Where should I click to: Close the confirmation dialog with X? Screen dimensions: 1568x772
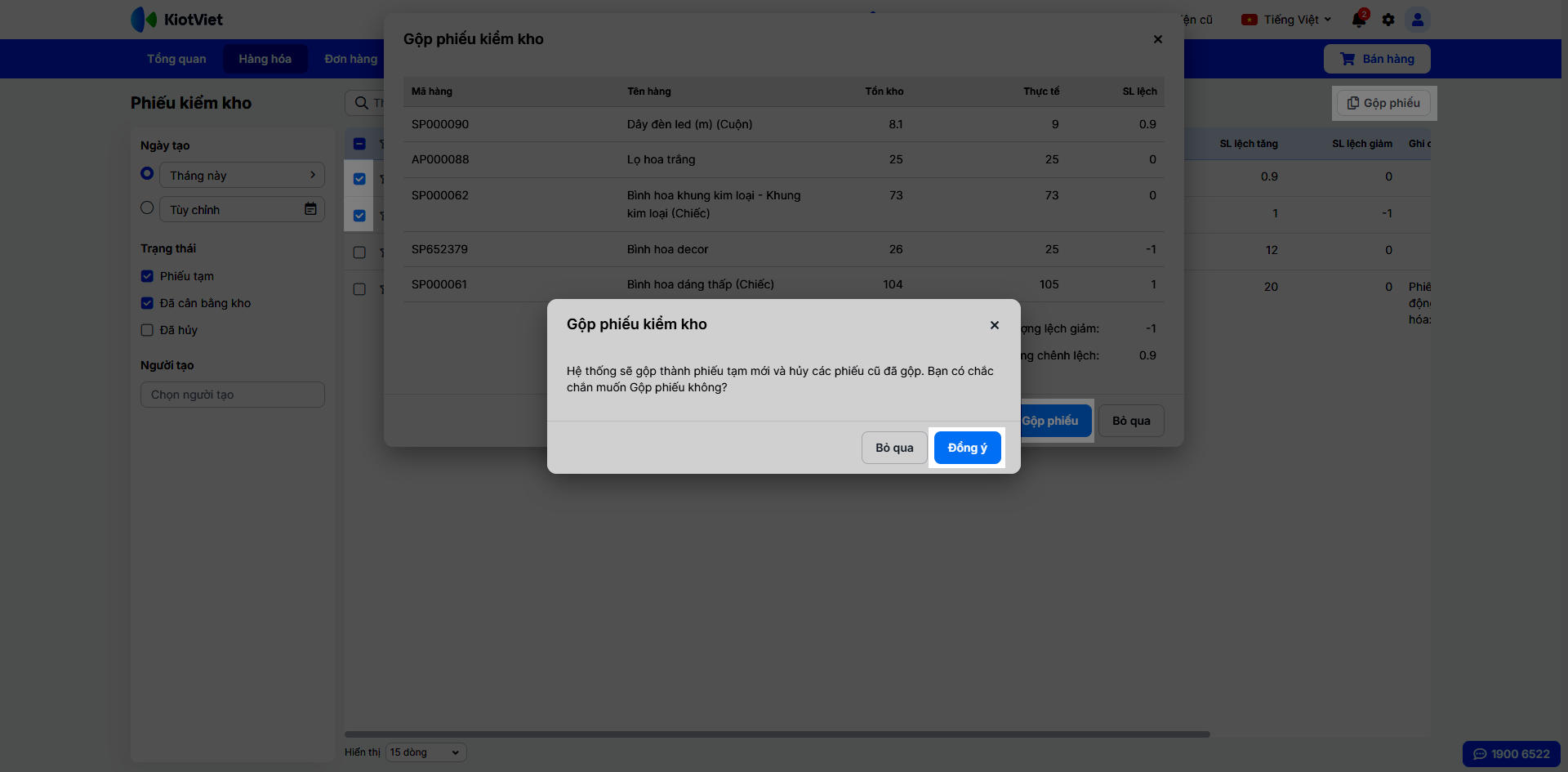click(x=995, y=325)
